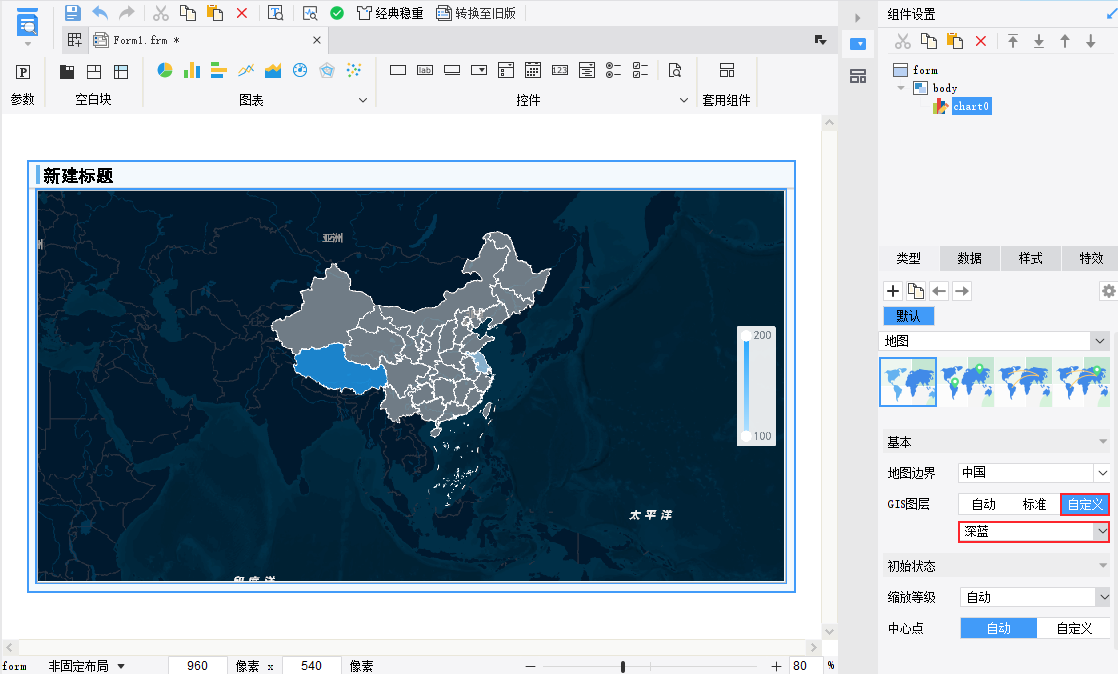Set GIS layer to 自动
The height and width of the screenshot is (674, 1118).
pos(983,504)
